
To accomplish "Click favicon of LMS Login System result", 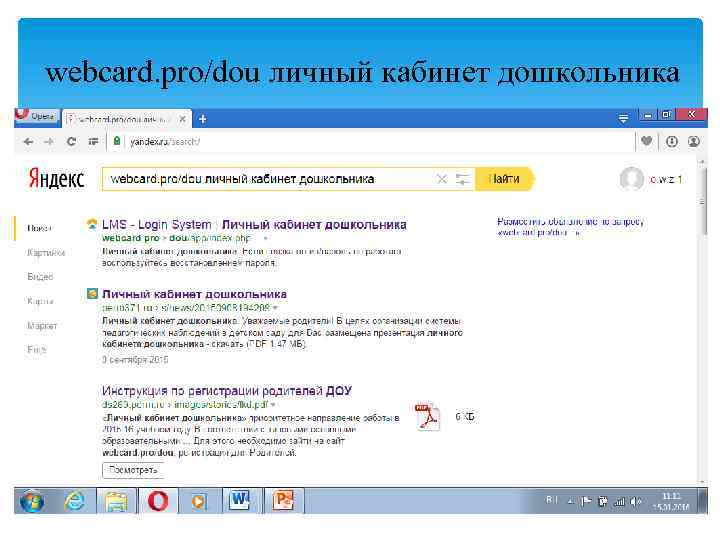I will pos(92,224).
